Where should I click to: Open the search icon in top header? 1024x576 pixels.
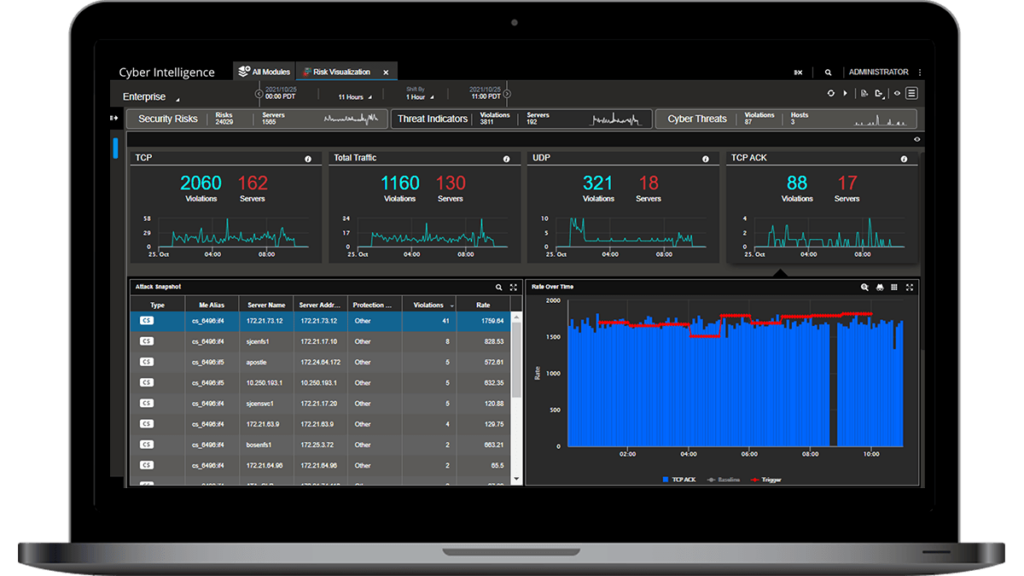pyautogui.click(x=828, y=72)
